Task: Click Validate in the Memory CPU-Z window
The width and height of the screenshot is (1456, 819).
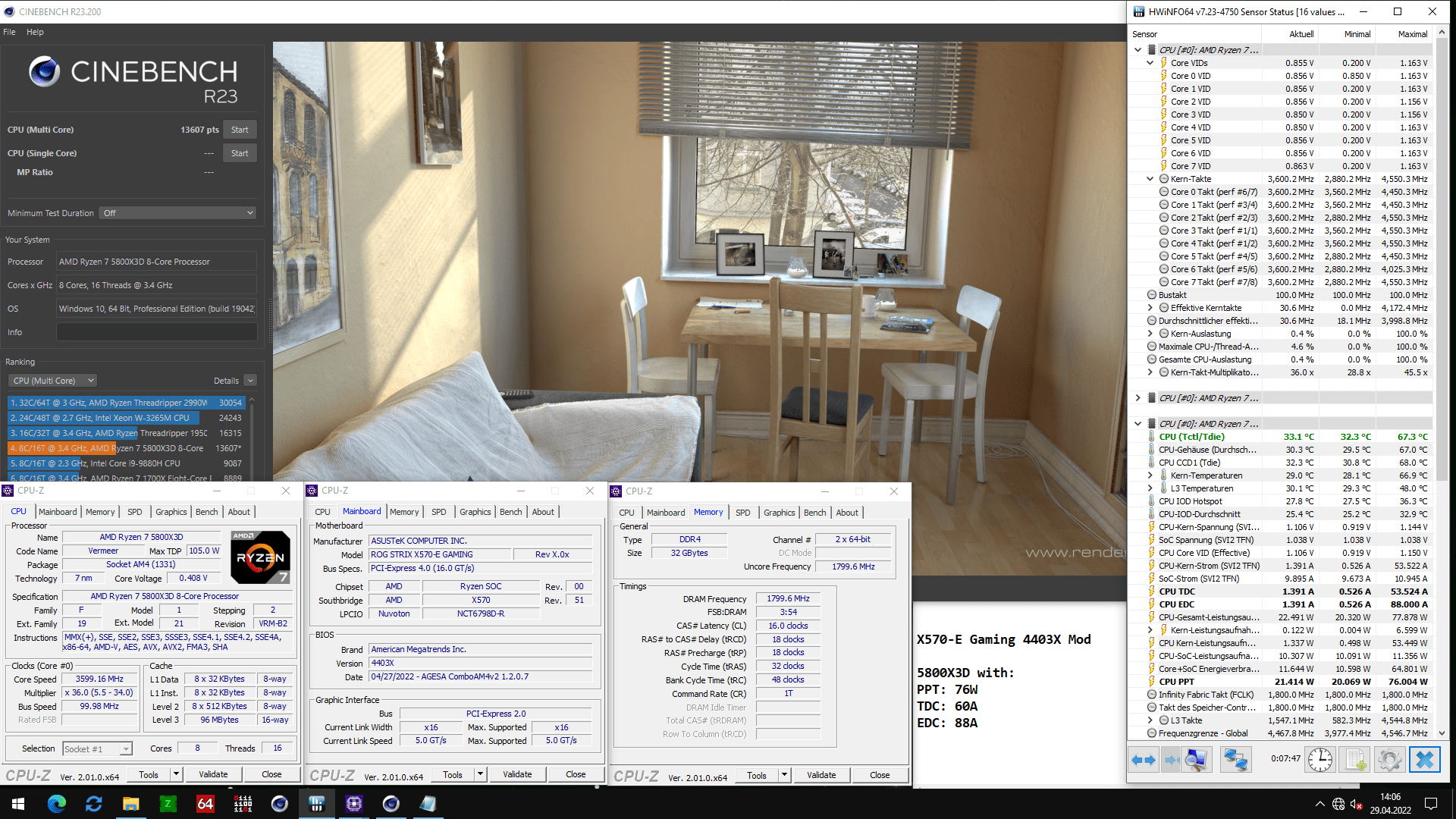Action: click(x=821, y=775)
